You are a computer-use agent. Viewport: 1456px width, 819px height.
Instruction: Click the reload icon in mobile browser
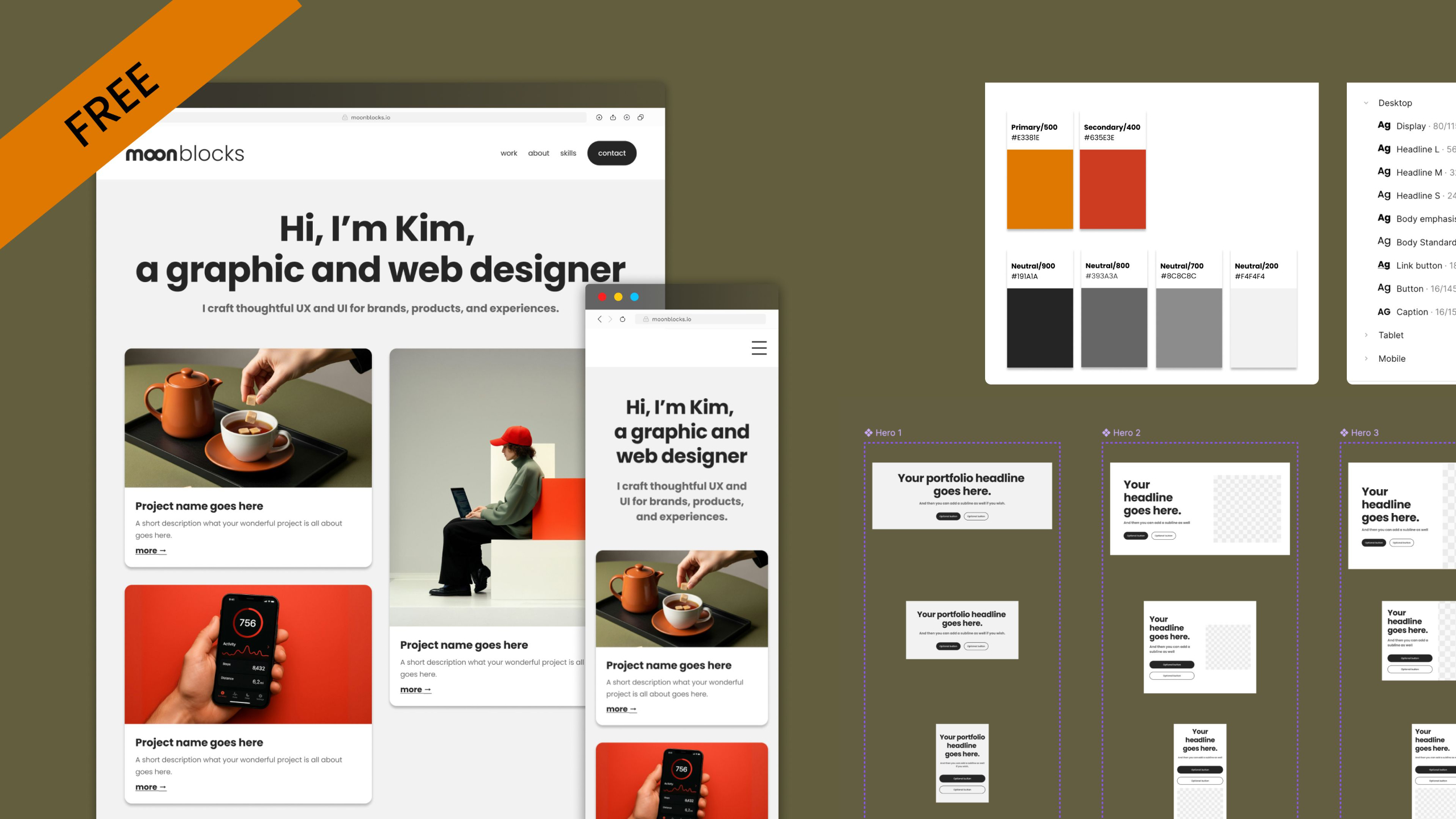[622, 319]
